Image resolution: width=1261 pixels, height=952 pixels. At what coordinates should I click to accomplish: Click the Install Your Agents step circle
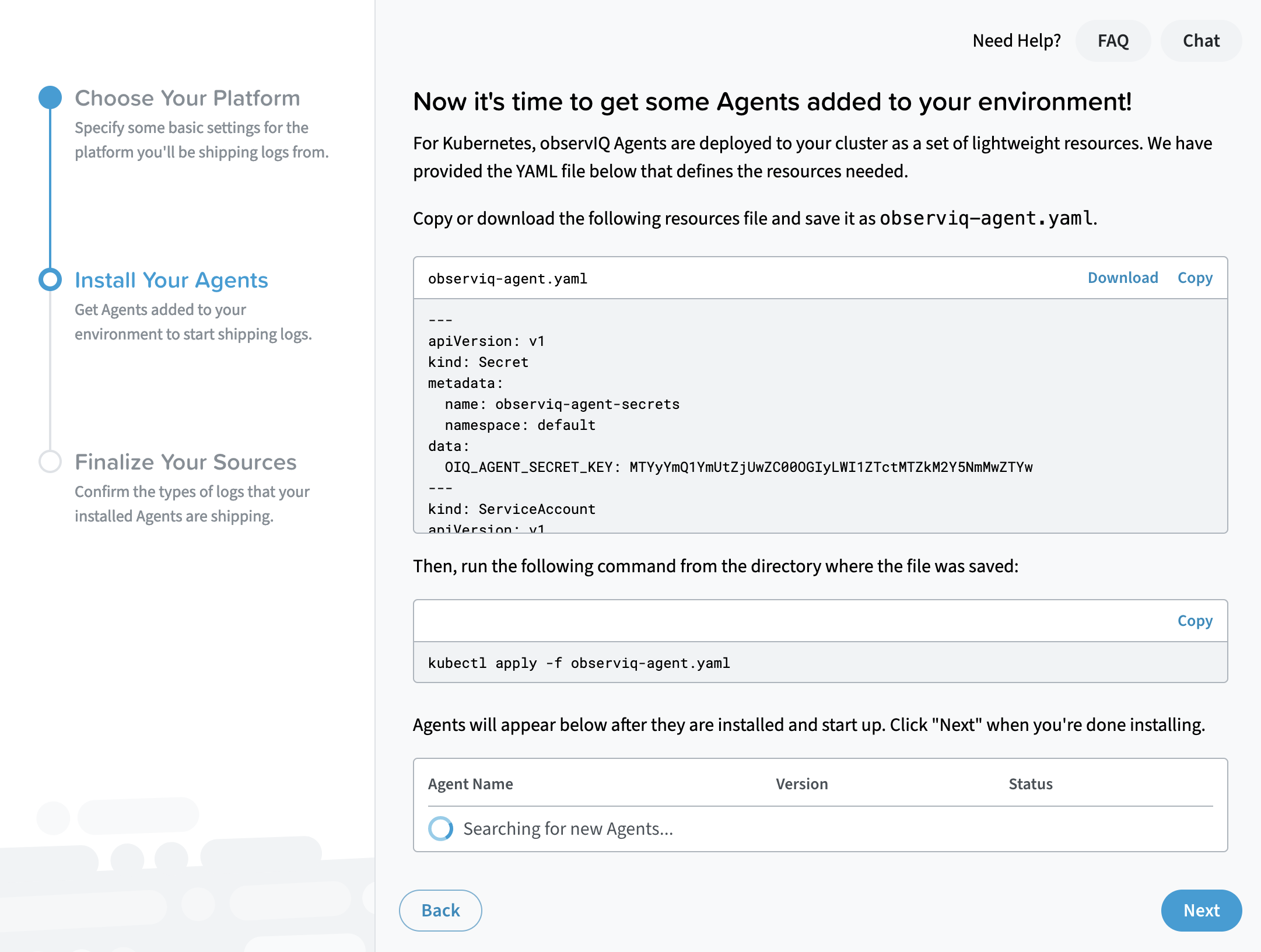click(50, 279)
